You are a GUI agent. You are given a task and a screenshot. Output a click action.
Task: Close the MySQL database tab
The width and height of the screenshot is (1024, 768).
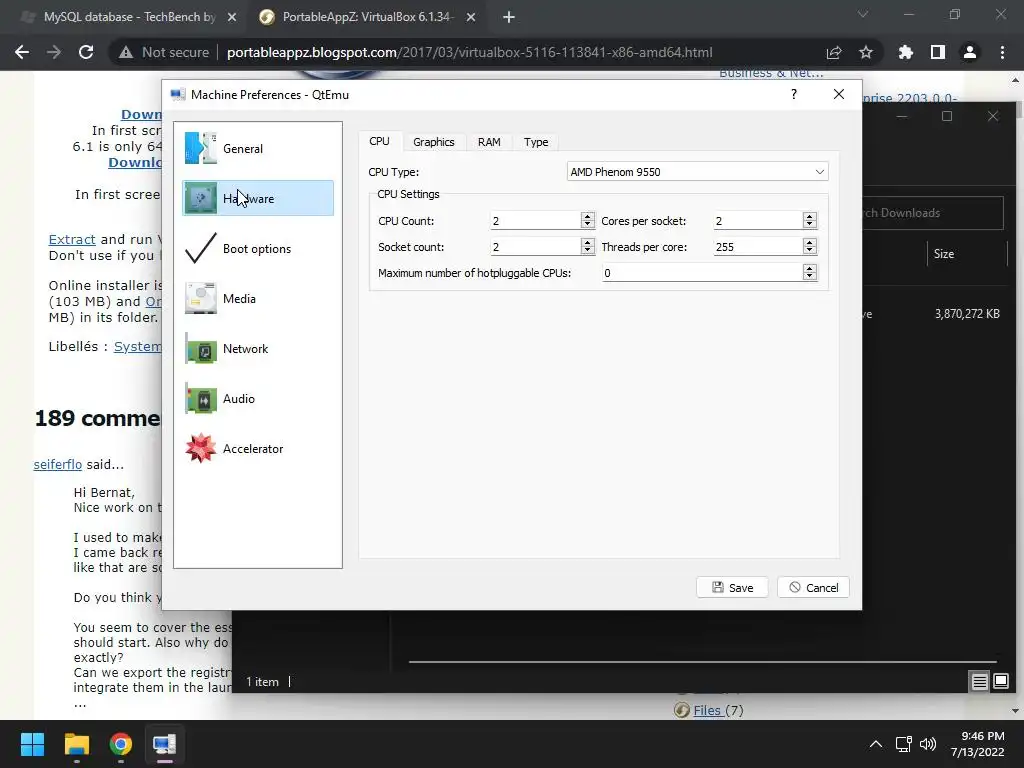pos(232,17)
